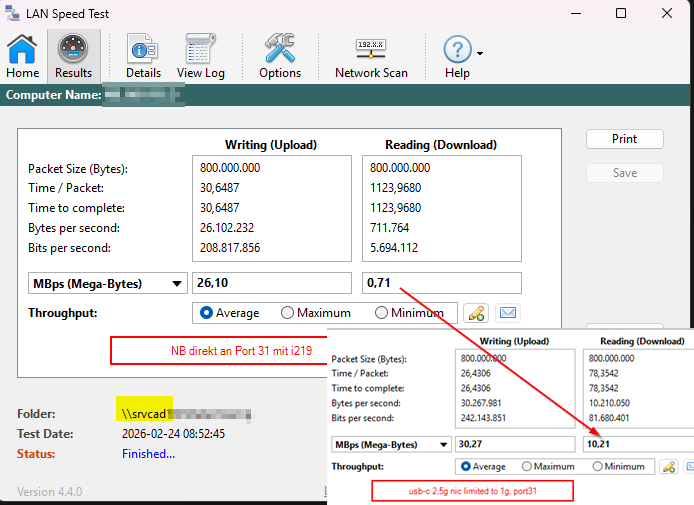This screenshot has height=505, width=694.
Task: Click the Version 4.4.0 label
Action: (x=50, y=492)
